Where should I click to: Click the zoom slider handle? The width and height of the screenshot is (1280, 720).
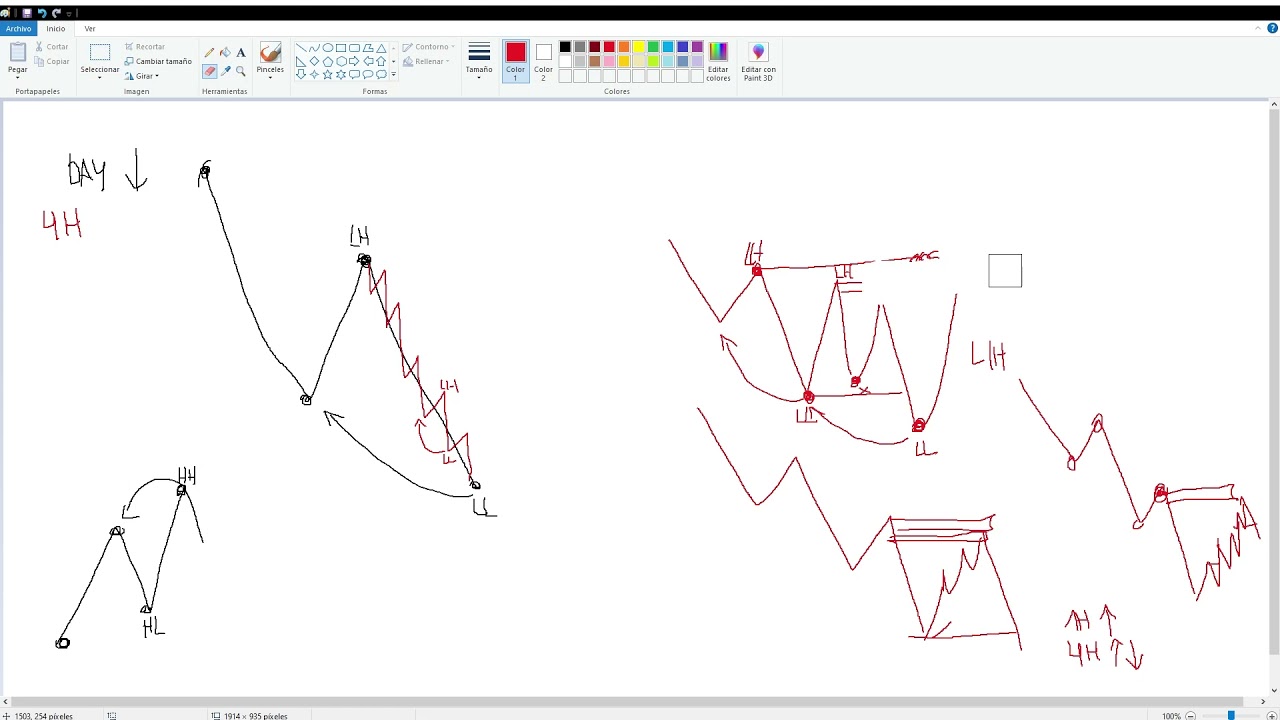1231,716
